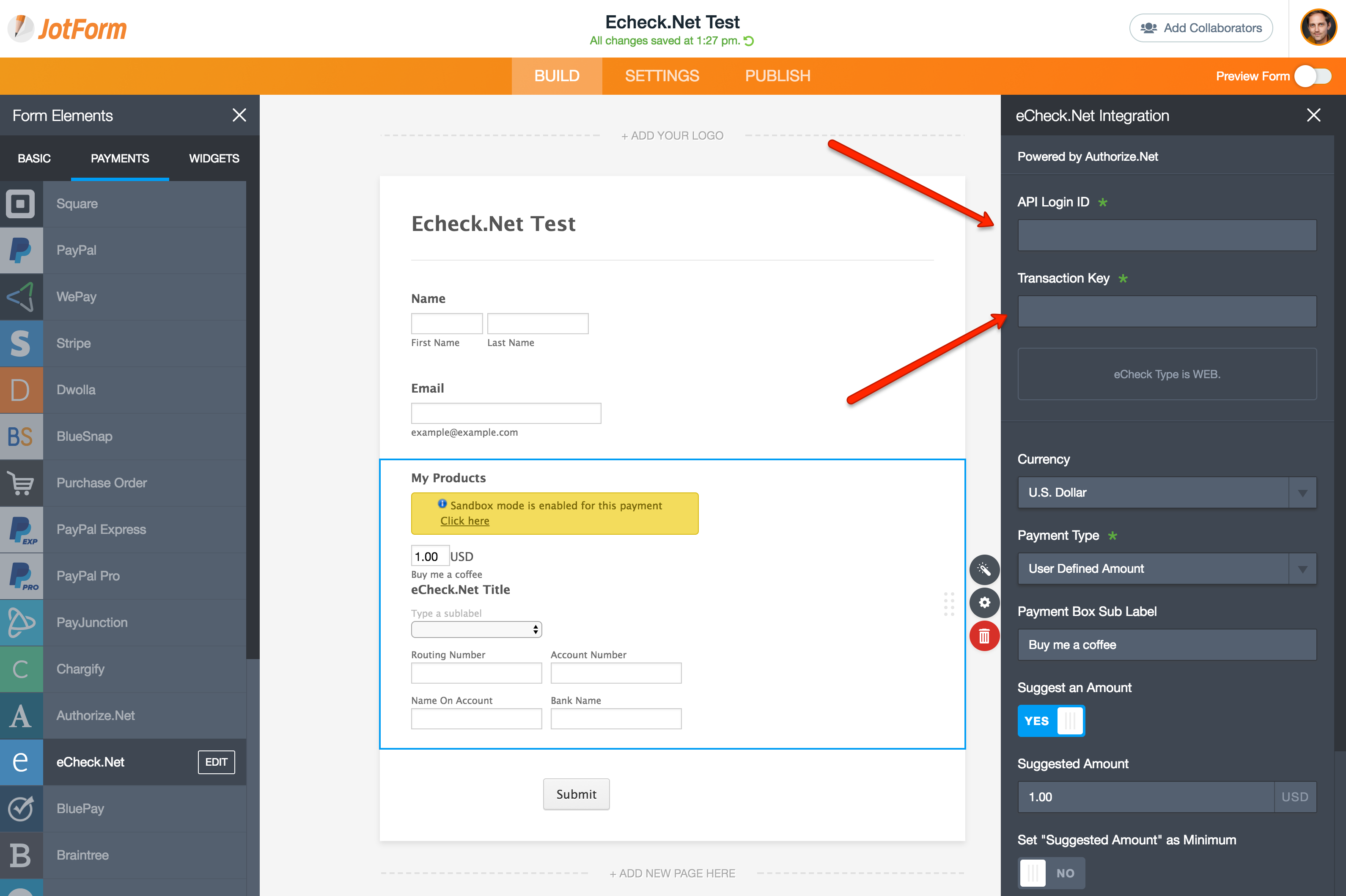Click the 'Type a sublabel' placeholder text
Screen dimensions: 1346x896
tap(446, 613)
